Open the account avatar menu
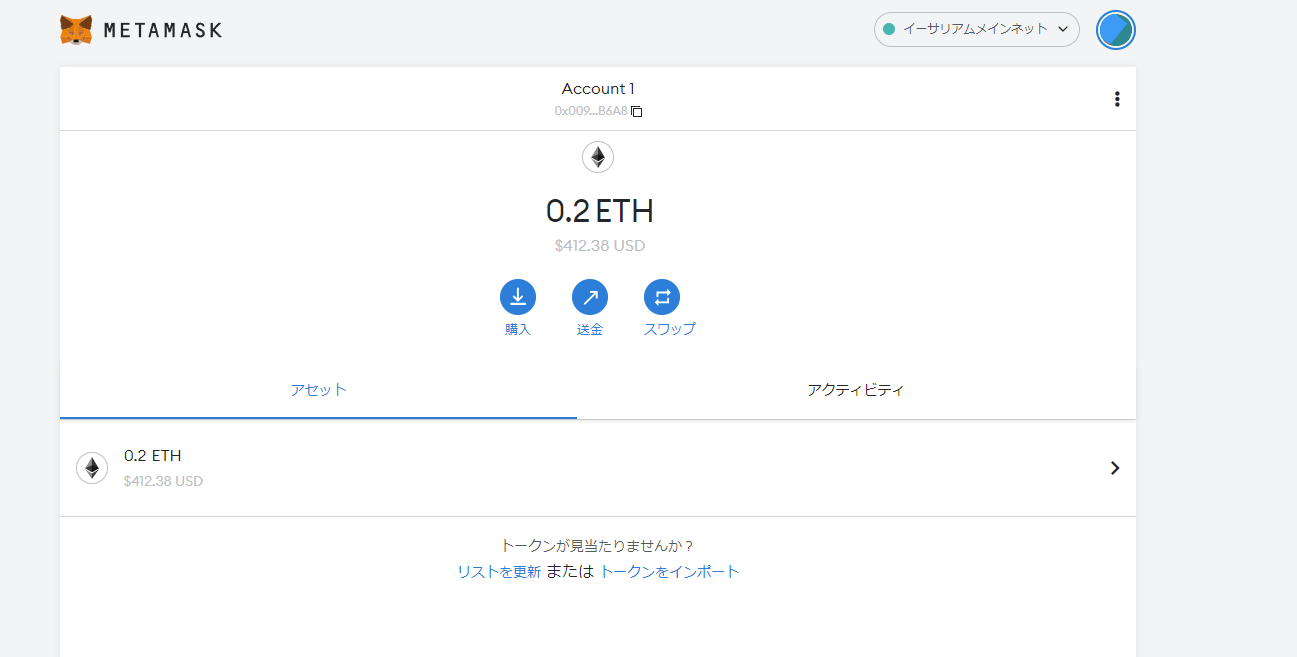The width and height of the screenshot is (1297, 657). (1115, 30)
